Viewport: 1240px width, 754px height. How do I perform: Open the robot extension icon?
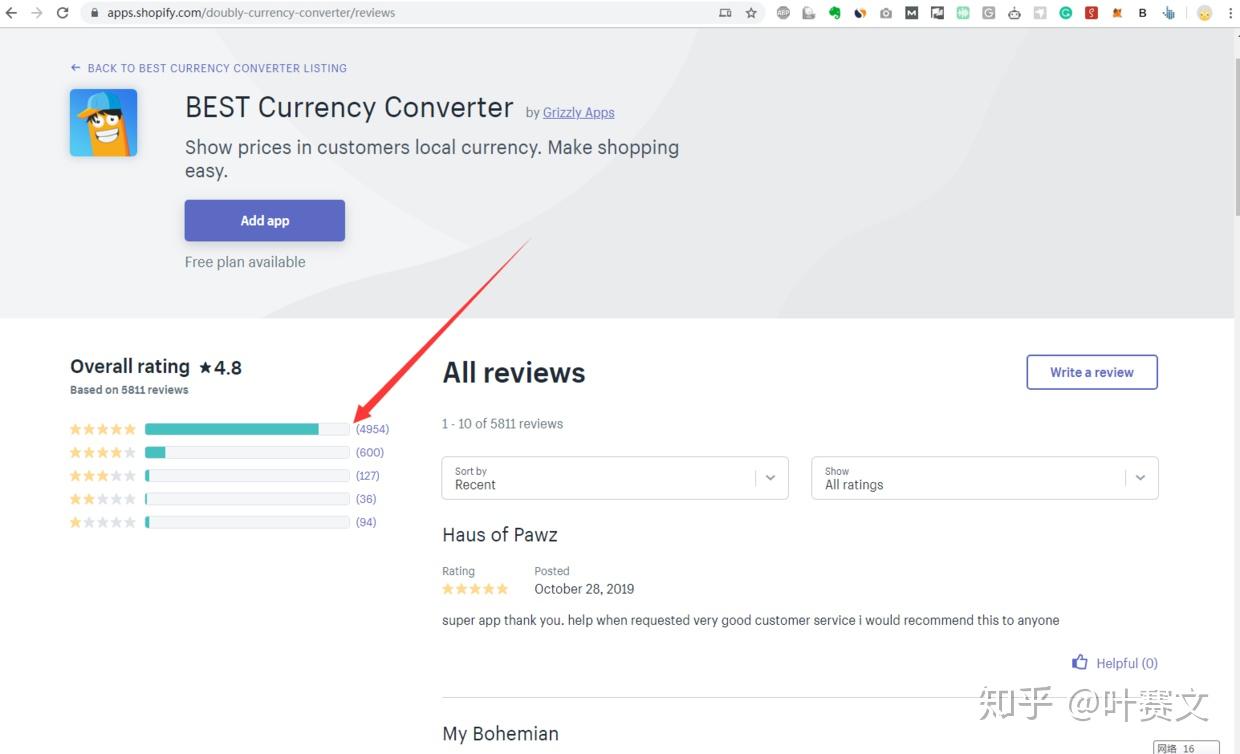tap(1014, 13)
